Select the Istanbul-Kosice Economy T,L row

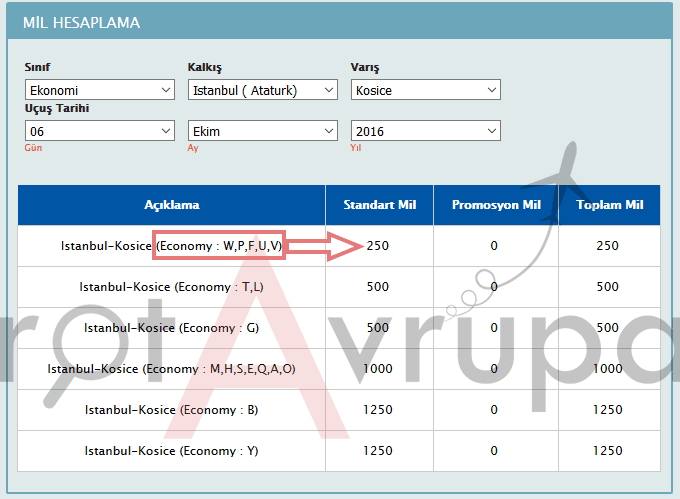coord(171,287)
